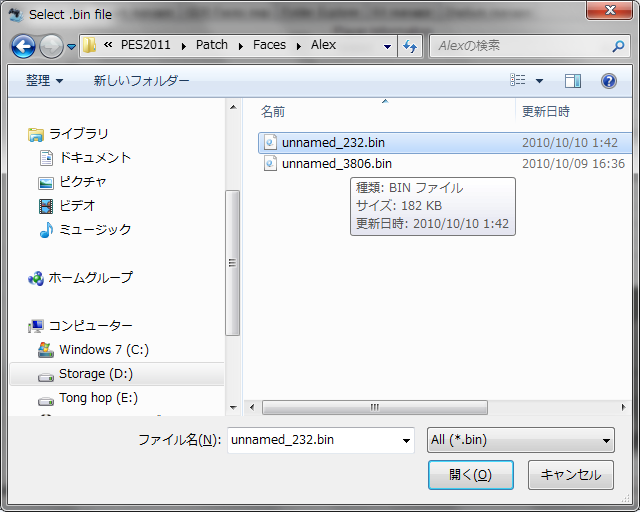Select コンピューター in the navigation pane
Screen dimensions: 640x512
pos(91,325)
